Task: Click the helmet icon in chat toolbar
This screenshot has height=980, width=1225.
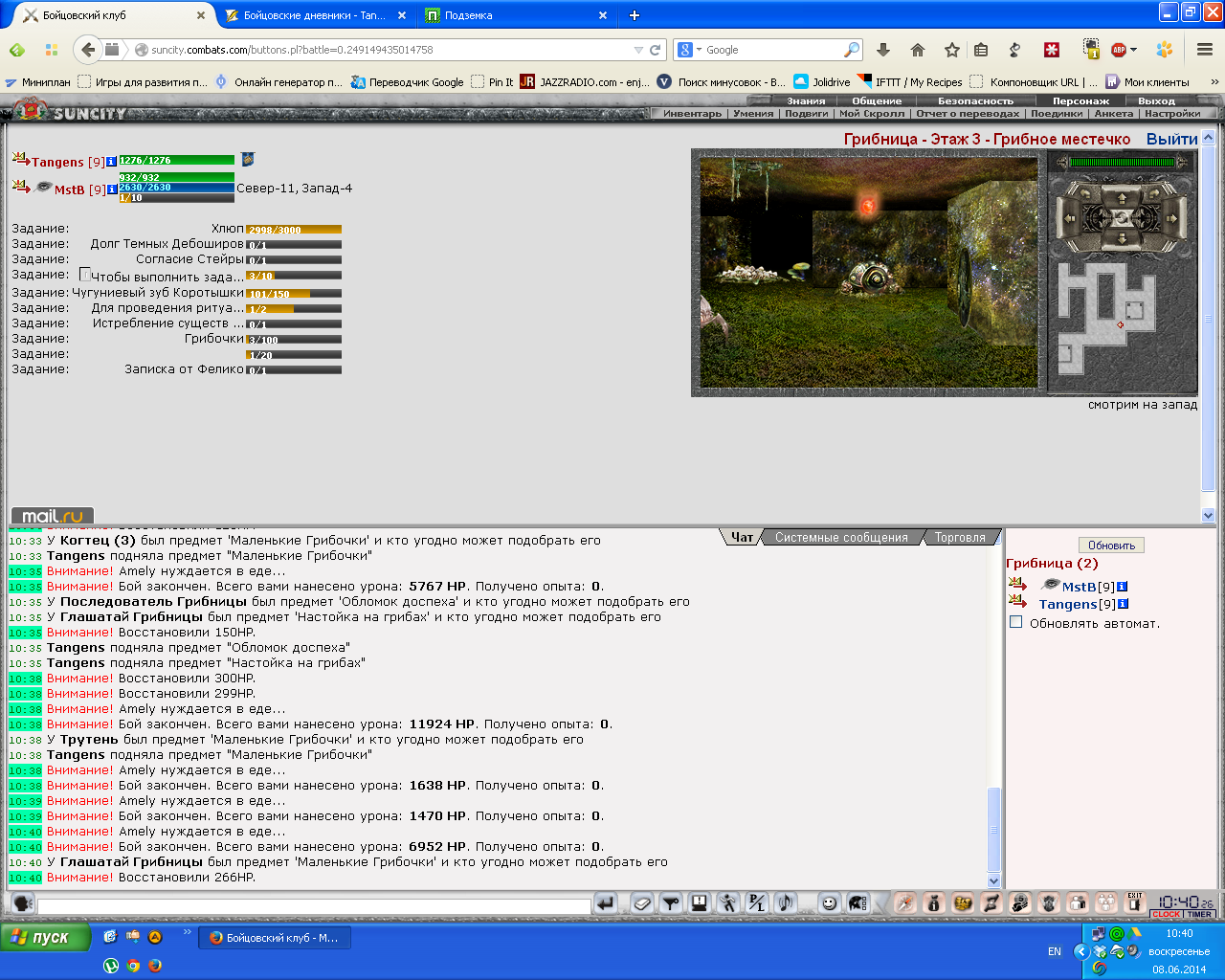Action: click(x=857, y=903)
